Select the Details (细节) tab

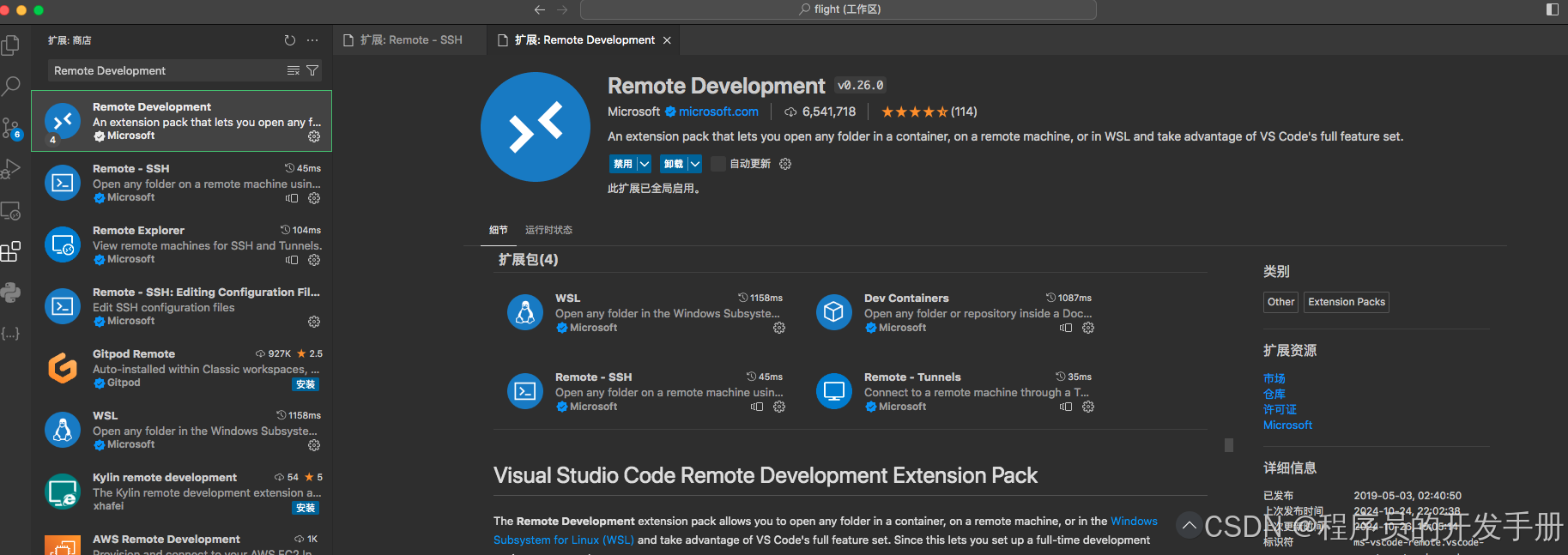(499, 230)
